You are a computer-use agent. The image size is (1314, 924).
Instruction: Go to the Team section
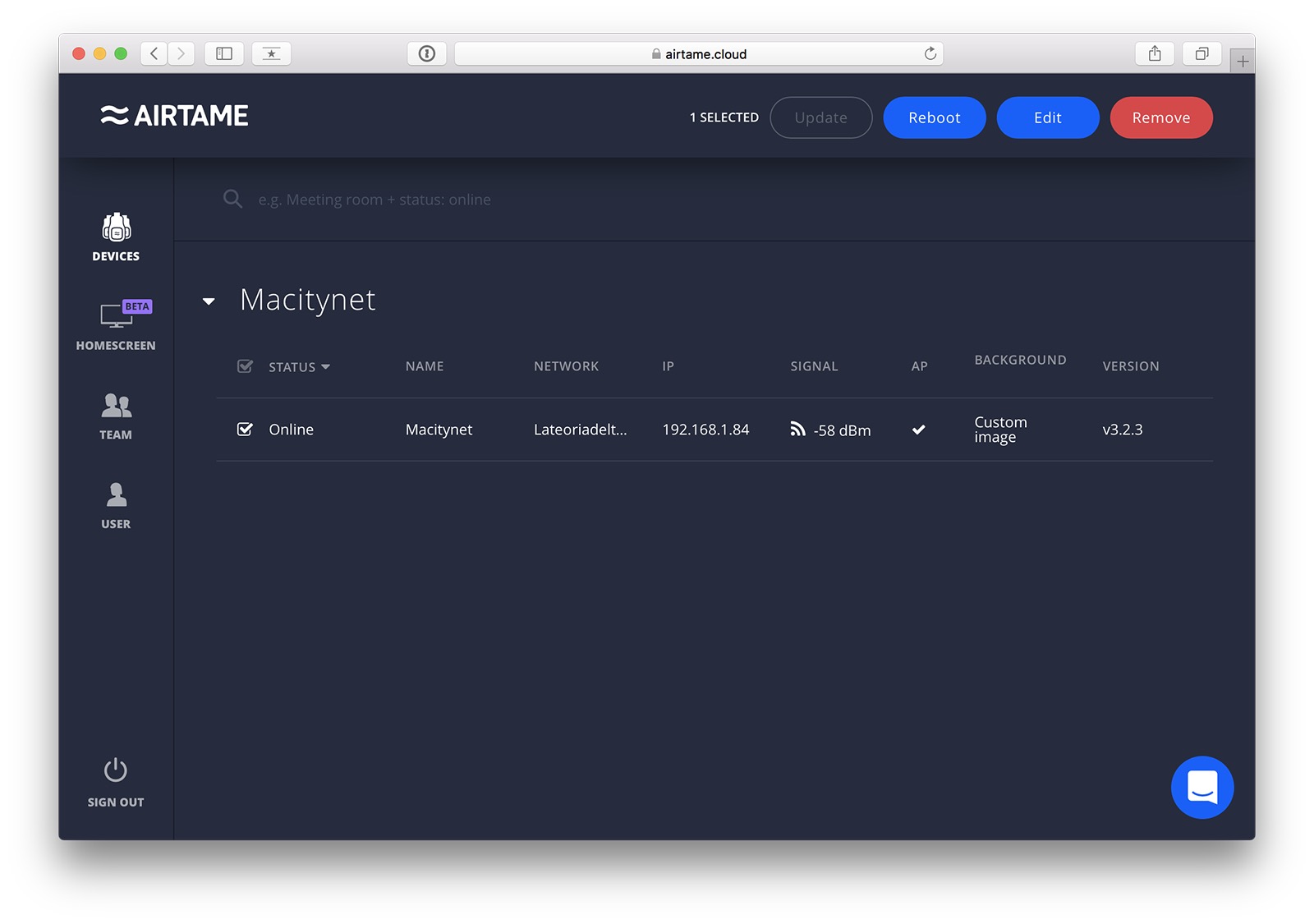click(x=116, y=416)
